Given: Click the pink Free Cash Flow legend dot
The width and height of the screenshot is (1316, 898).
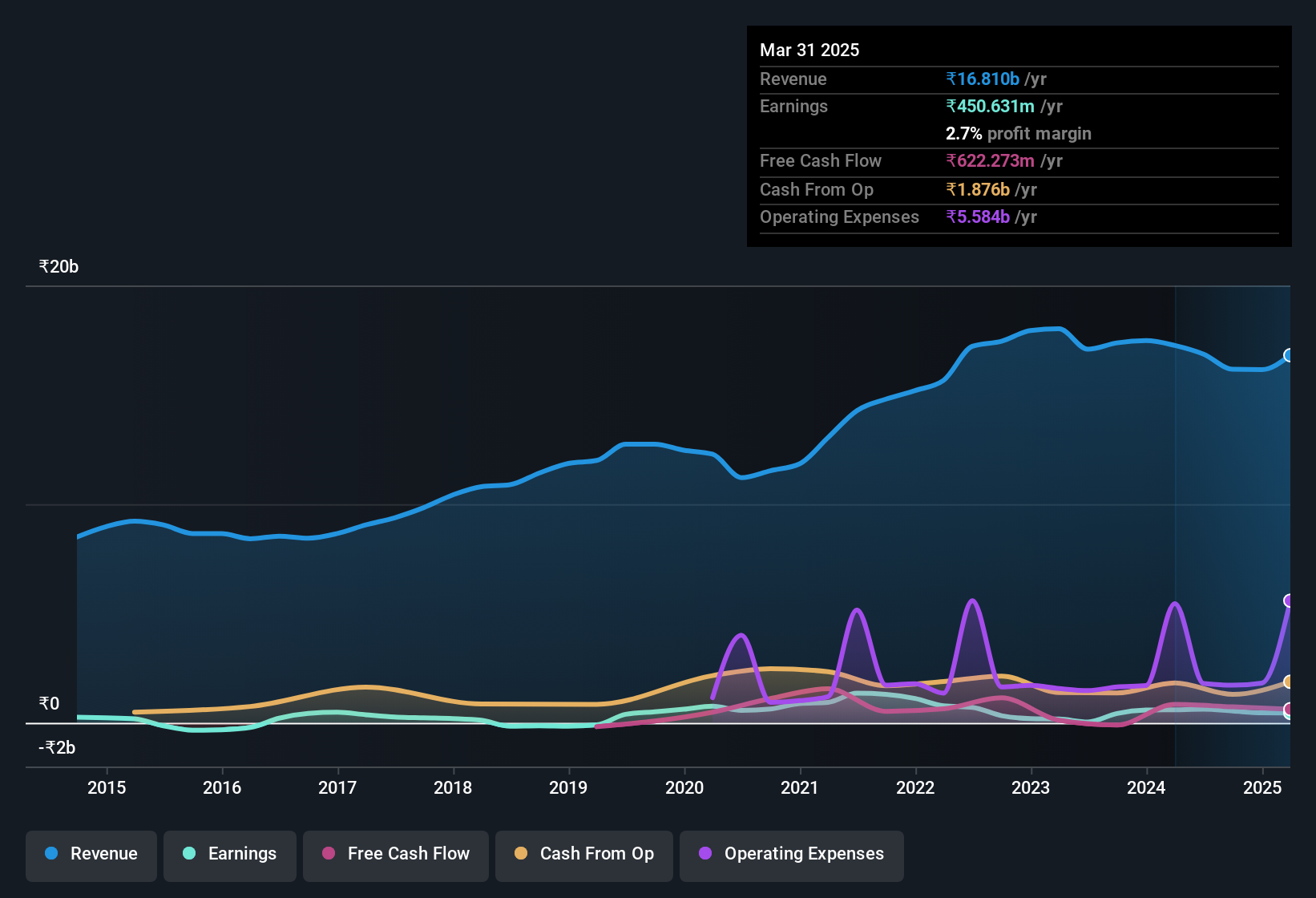Looking at the screenshot, I should [x=328, y=854].
